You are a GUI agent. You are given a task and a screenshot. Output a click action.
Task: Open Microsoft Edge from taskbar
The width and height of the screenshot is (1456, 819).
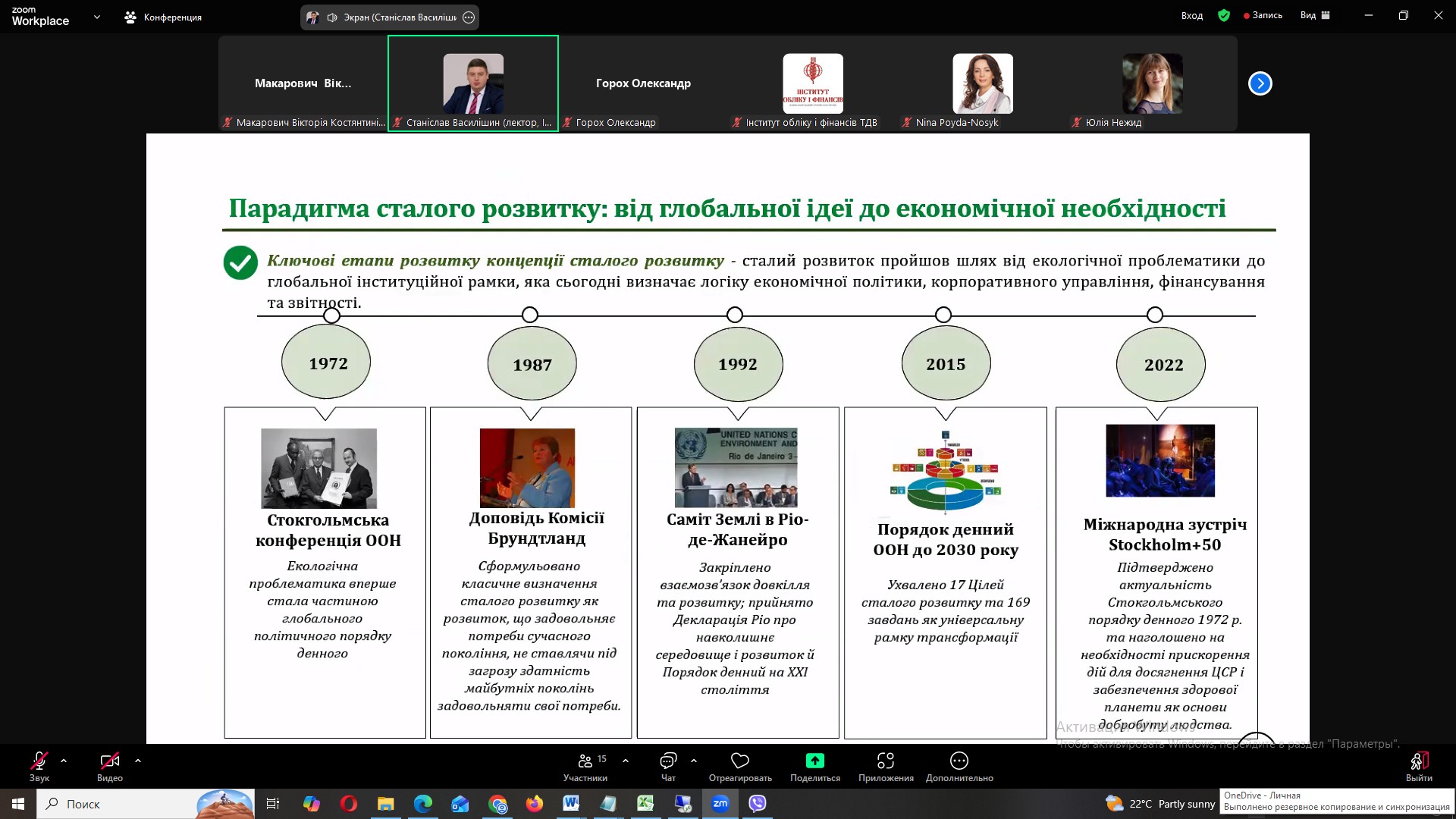coord(422,804)
